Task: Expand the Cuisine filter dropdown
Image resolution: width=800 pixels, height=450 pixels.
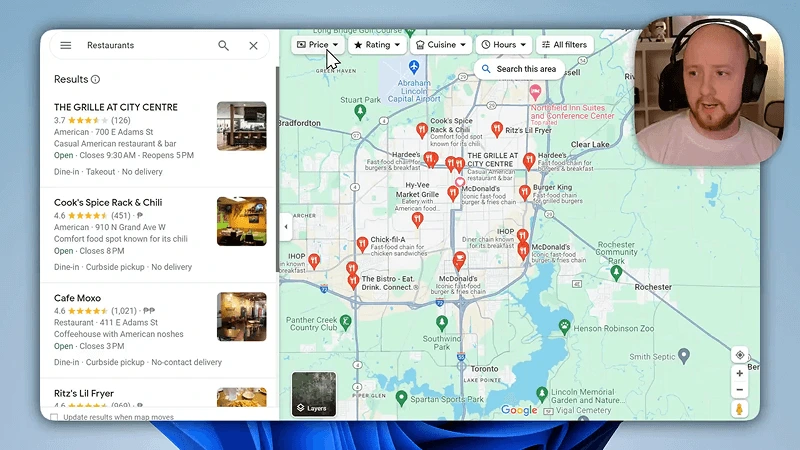Action: pyautogui.click(x=441, y=45)
